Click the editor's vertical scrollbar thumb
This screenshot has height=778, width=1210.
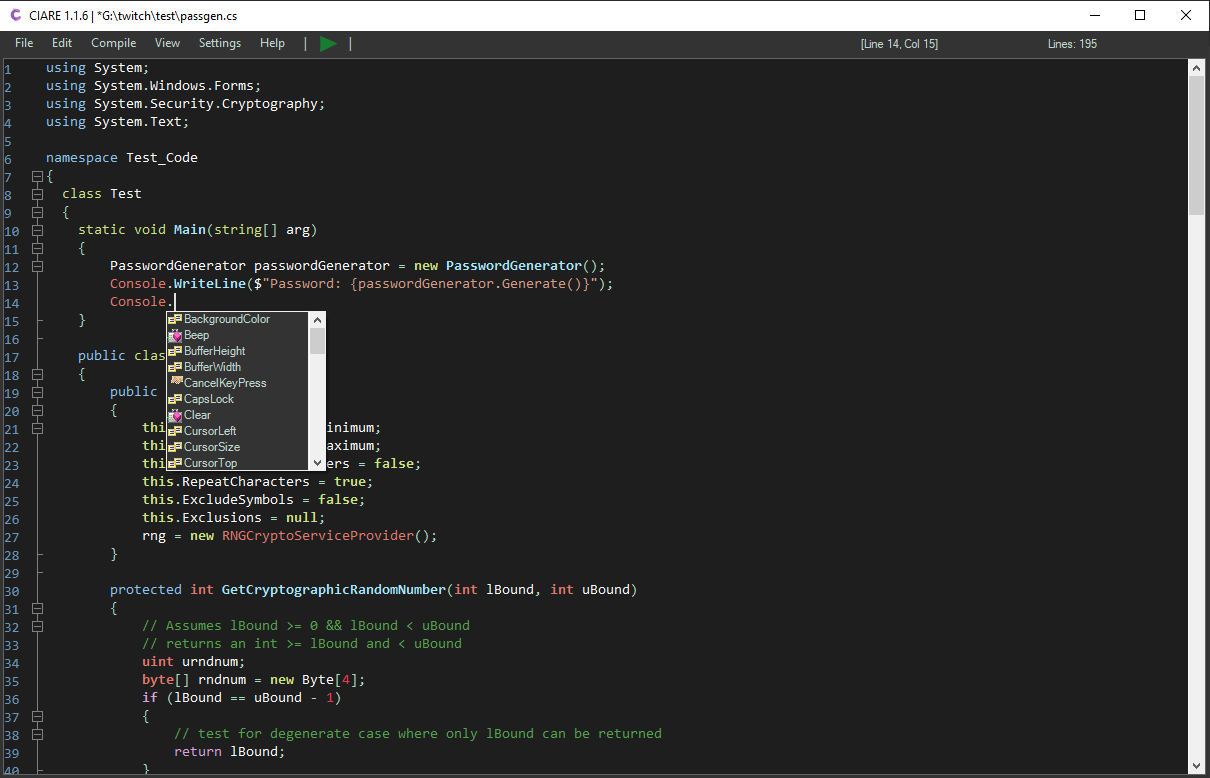coord(1196,145)
